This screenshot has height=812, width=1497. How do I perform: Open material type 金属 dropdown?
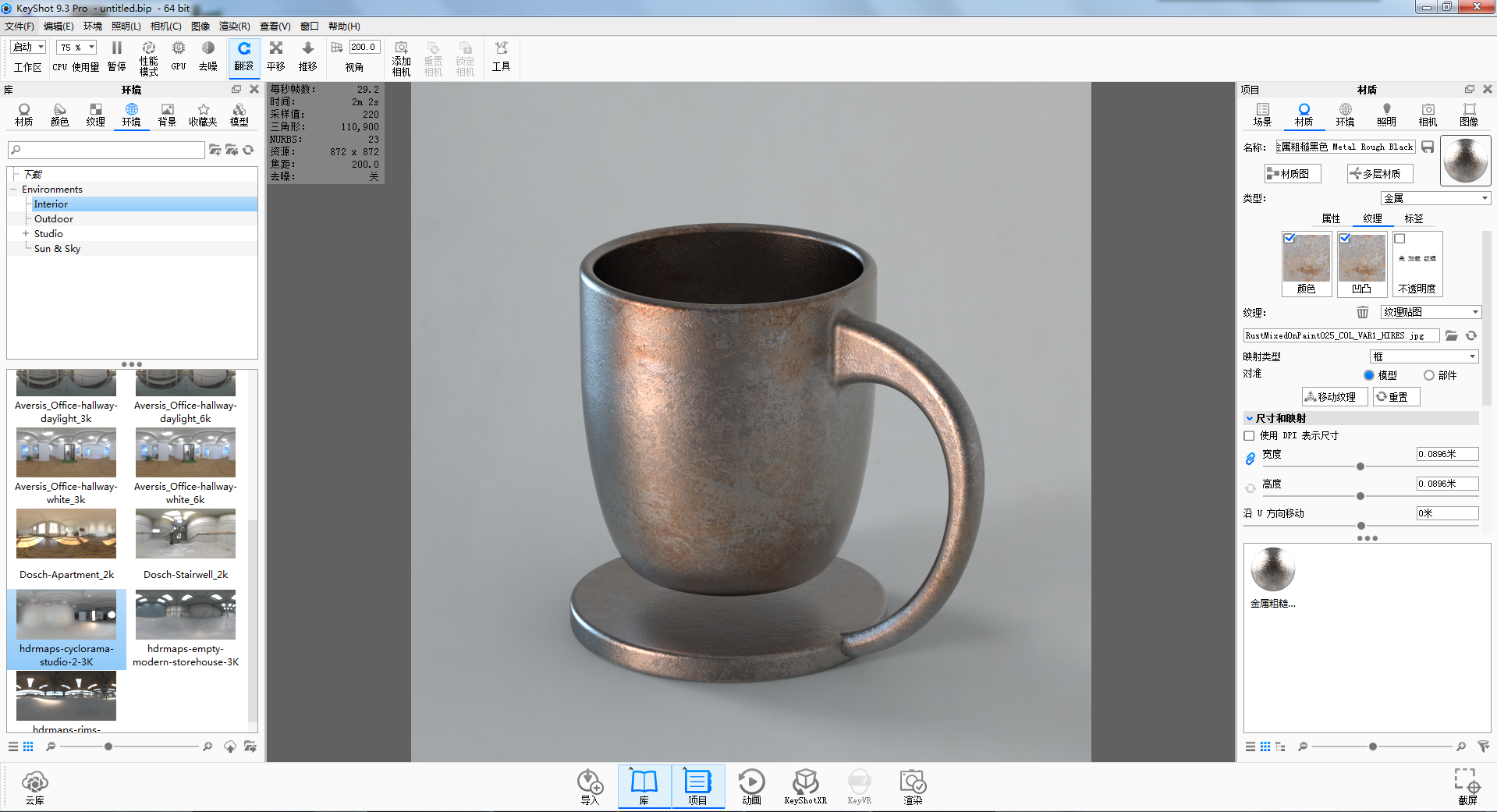click(x=1435, y=198)
